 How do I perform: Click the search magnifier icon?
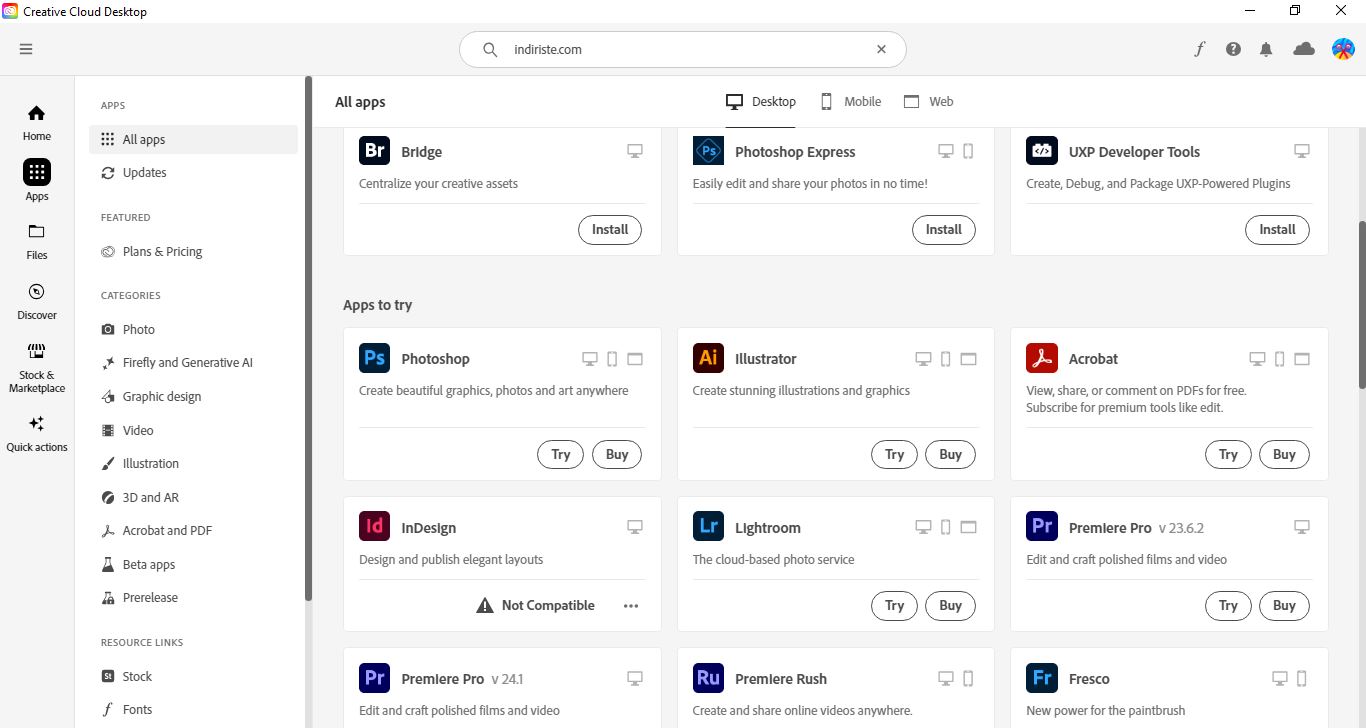point(490,49)
